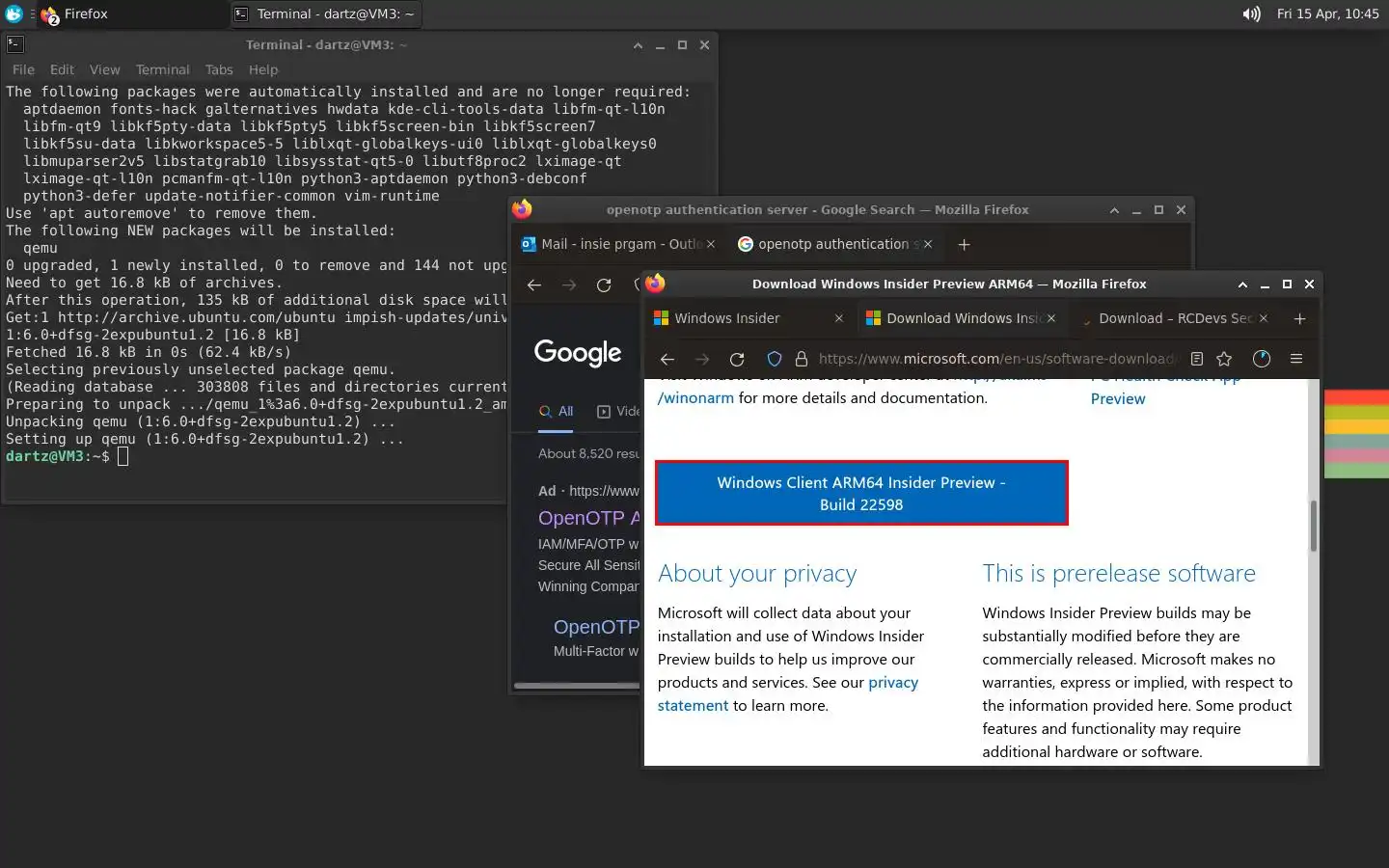This screenshot has width=1389, height=868.
Task: Open the Terminal Tabs menu
Action: coord(219,69)
